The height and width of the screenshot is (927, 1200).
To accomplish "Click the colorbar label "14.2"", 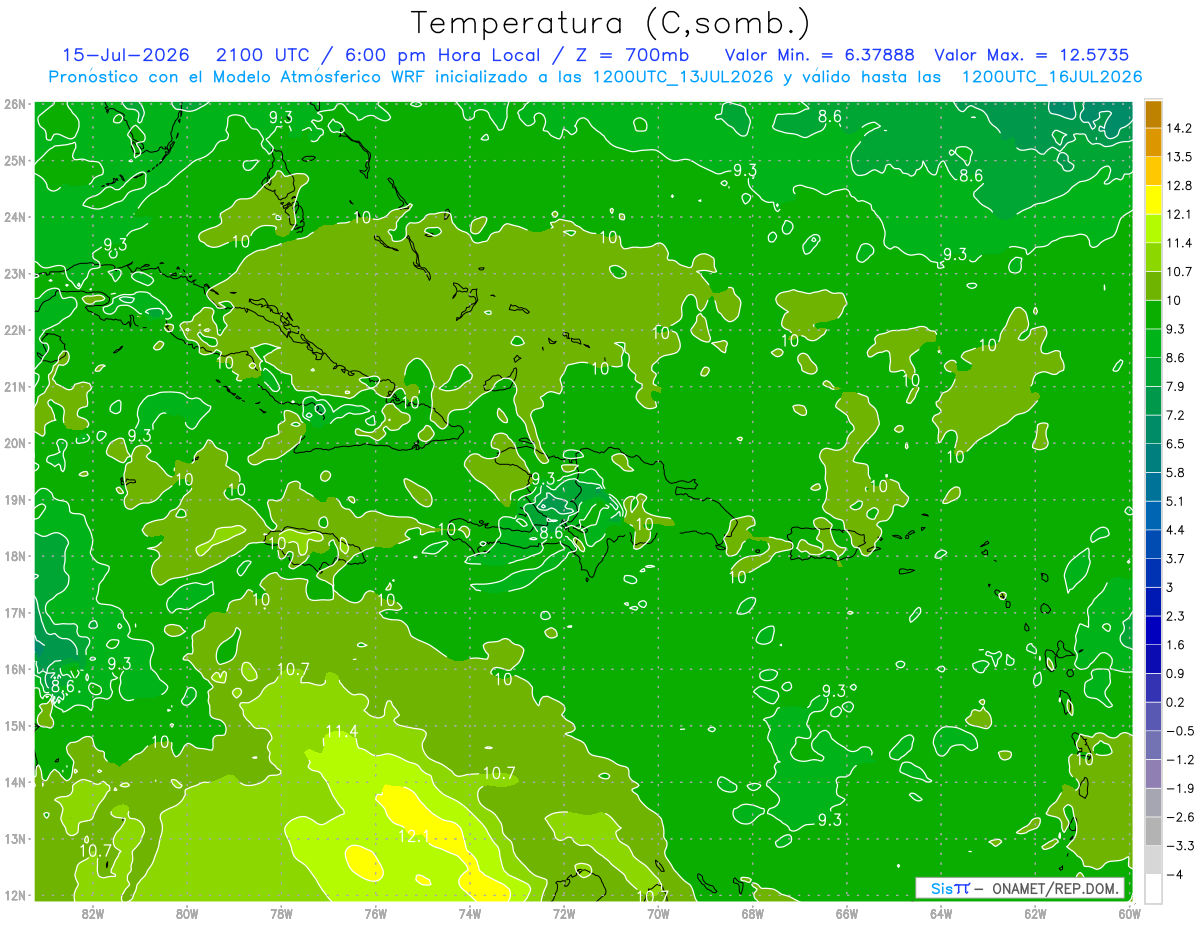I will tap(1180, 128).
